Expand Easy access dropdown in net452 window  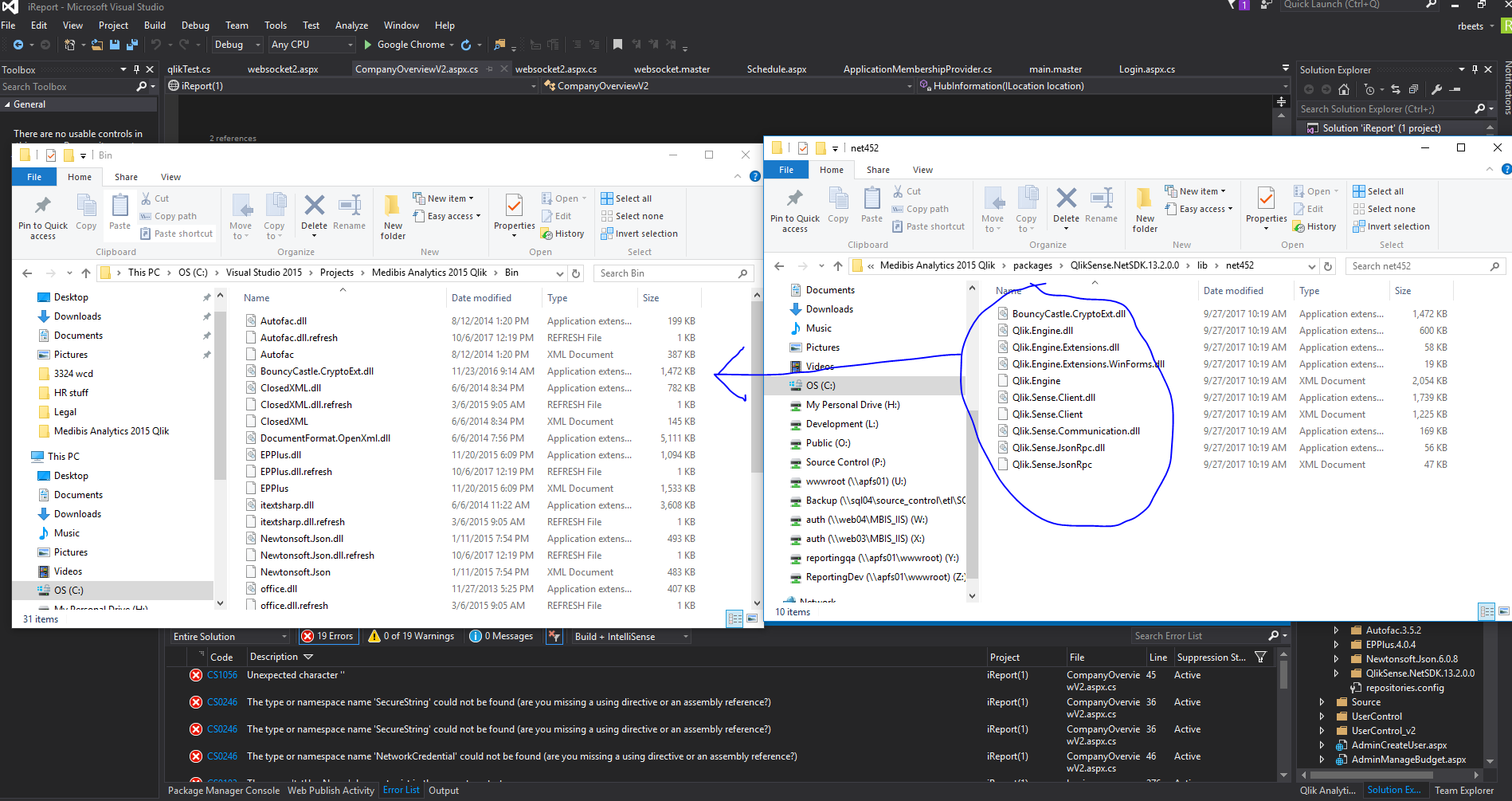pos(1230,209)
